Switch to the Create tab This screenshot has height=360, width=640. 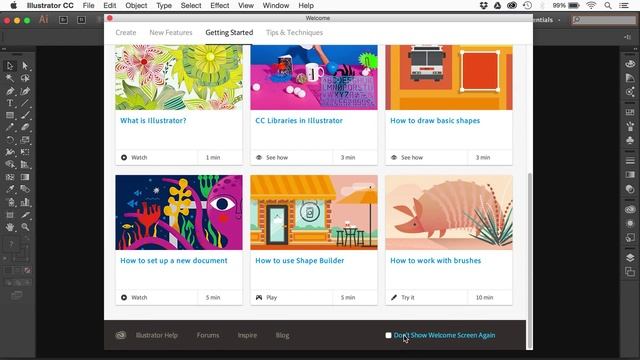coord(126,32)
